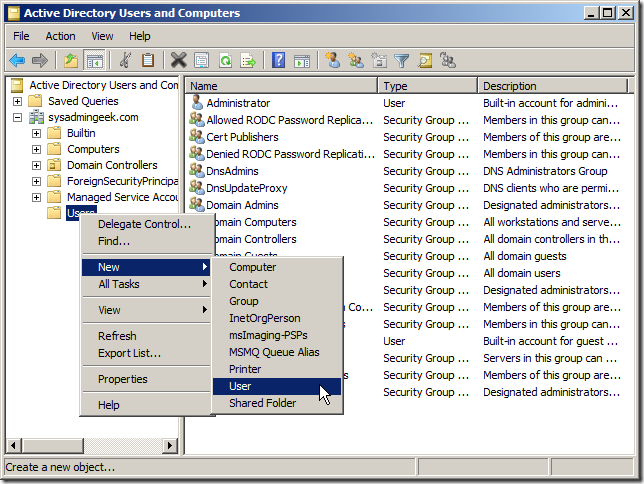Expand the Computers tree node
Viewport: 644px width, 484px height.
(37, 149)
